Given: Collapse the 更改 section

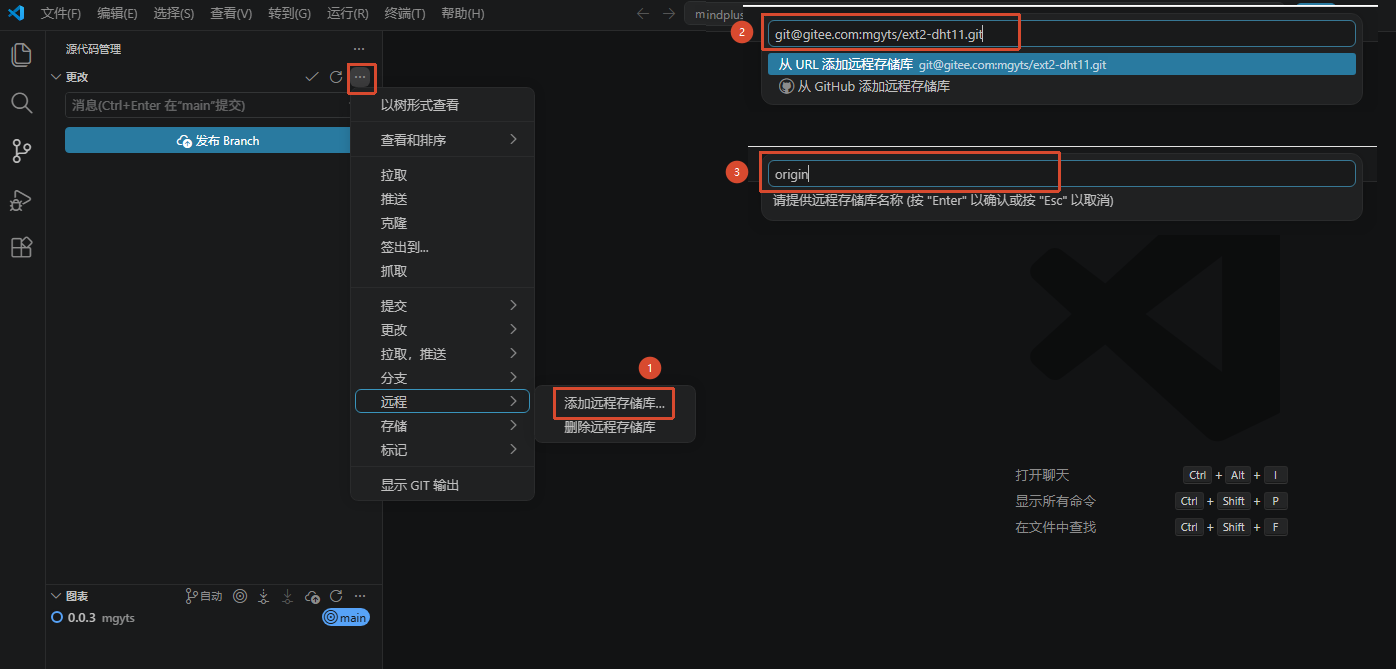Looking at the screenshot, I should click(x=56, y=77).
